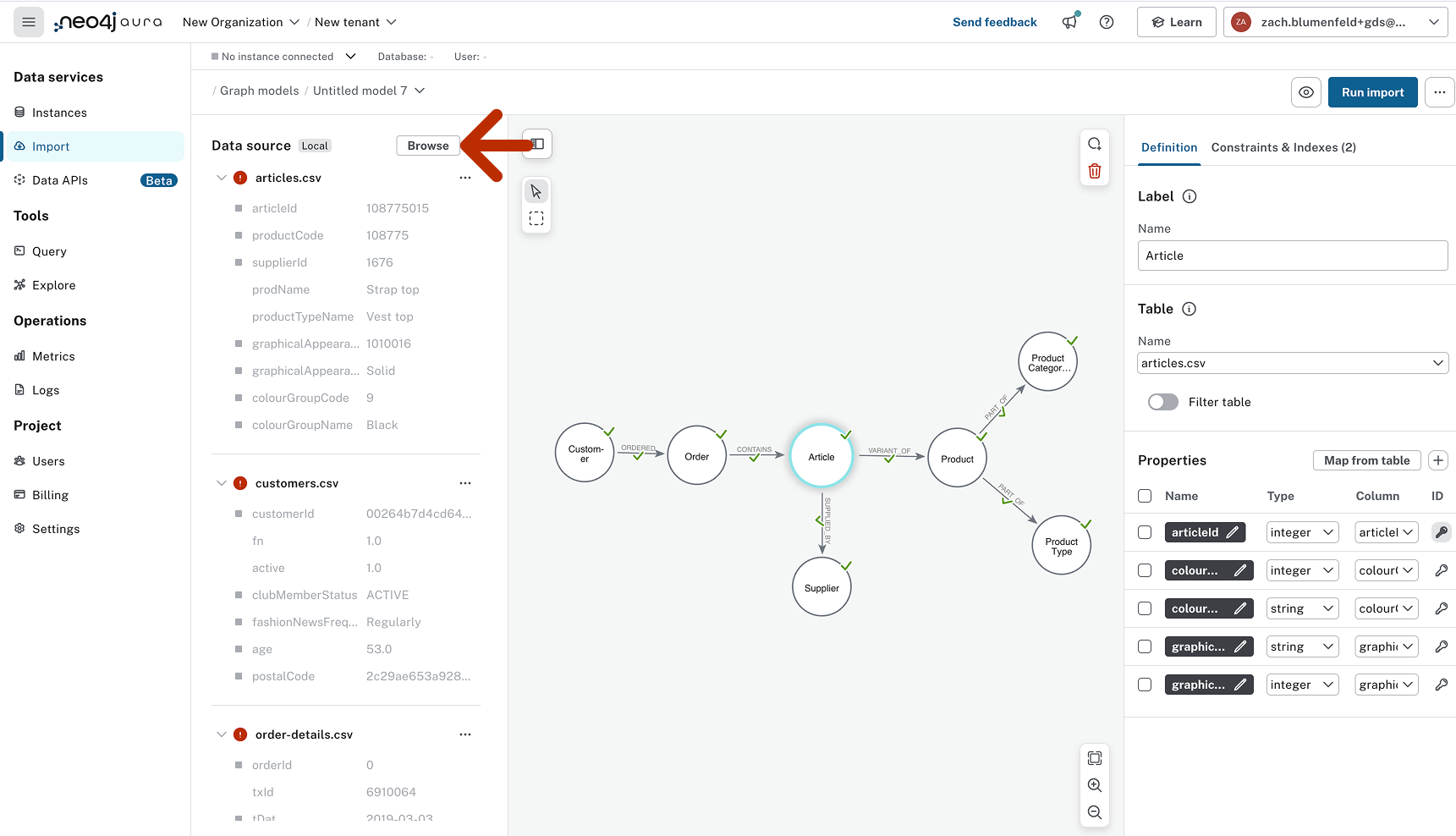Viewport: 1456px width, 836px height.
Task: Add a new property with plus icon
Action: (x=1437, y=460)
